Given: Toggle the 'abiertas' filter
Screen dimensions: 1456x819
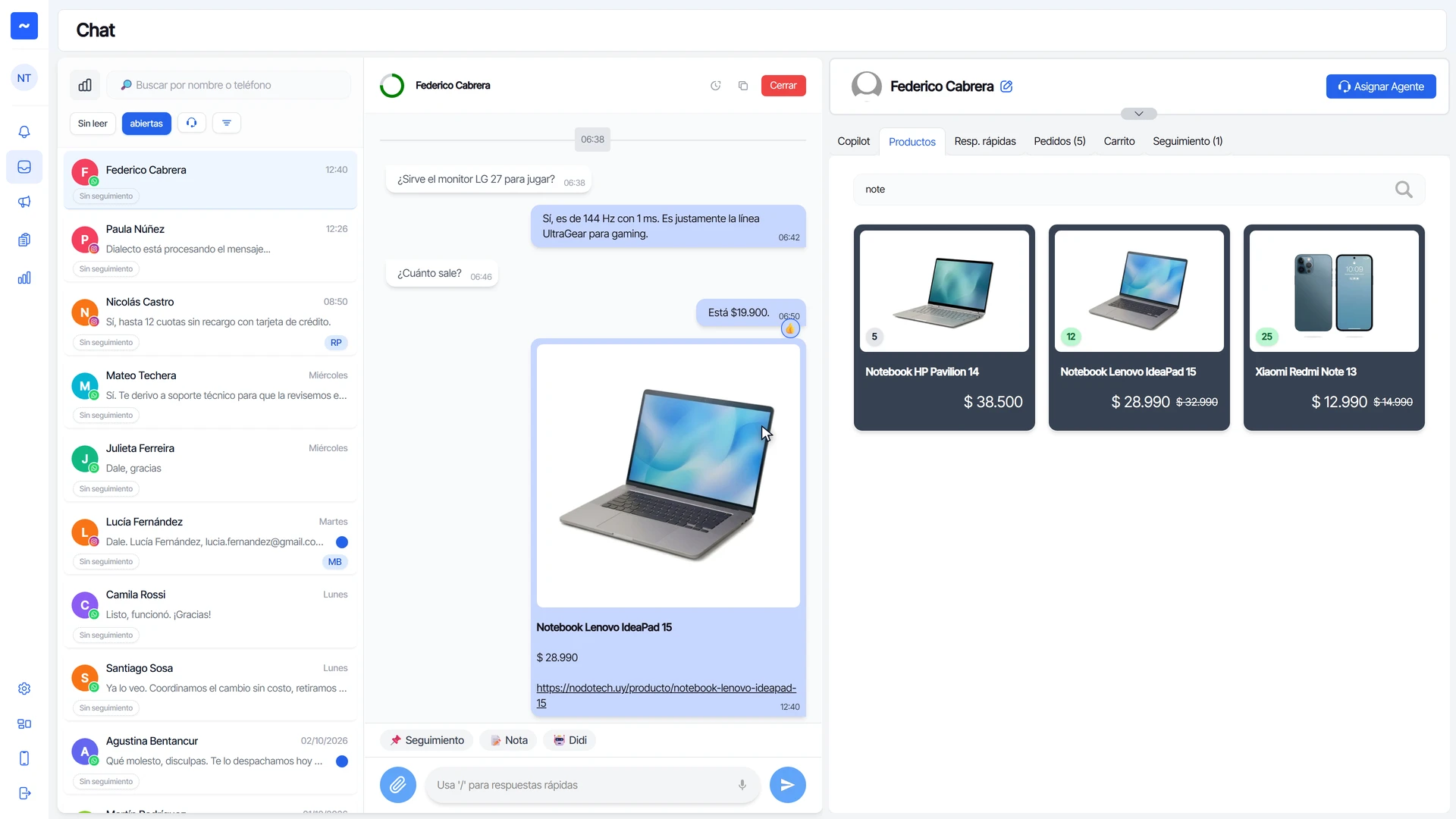Looking at the screenshot, I should [x=146, y=124].
